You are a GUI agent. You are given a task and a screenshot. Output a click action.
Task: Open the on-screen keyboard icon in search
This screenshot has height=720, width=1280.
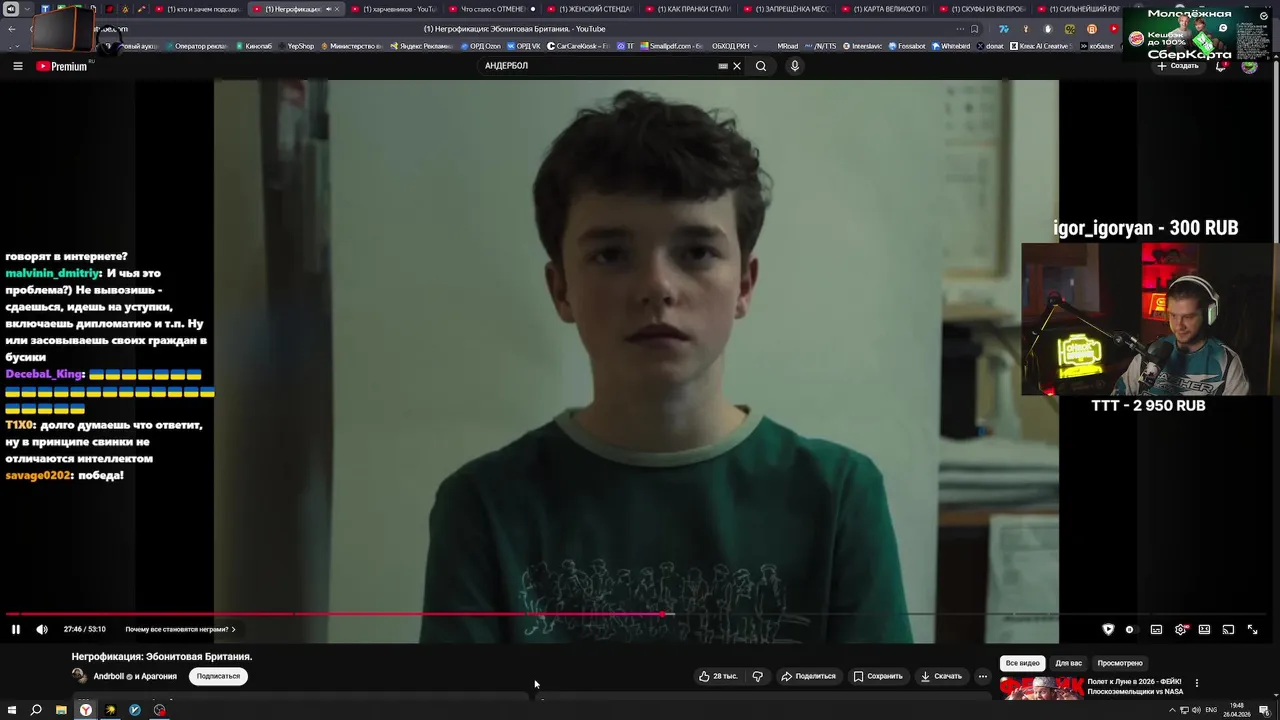(x=723, y=66)
